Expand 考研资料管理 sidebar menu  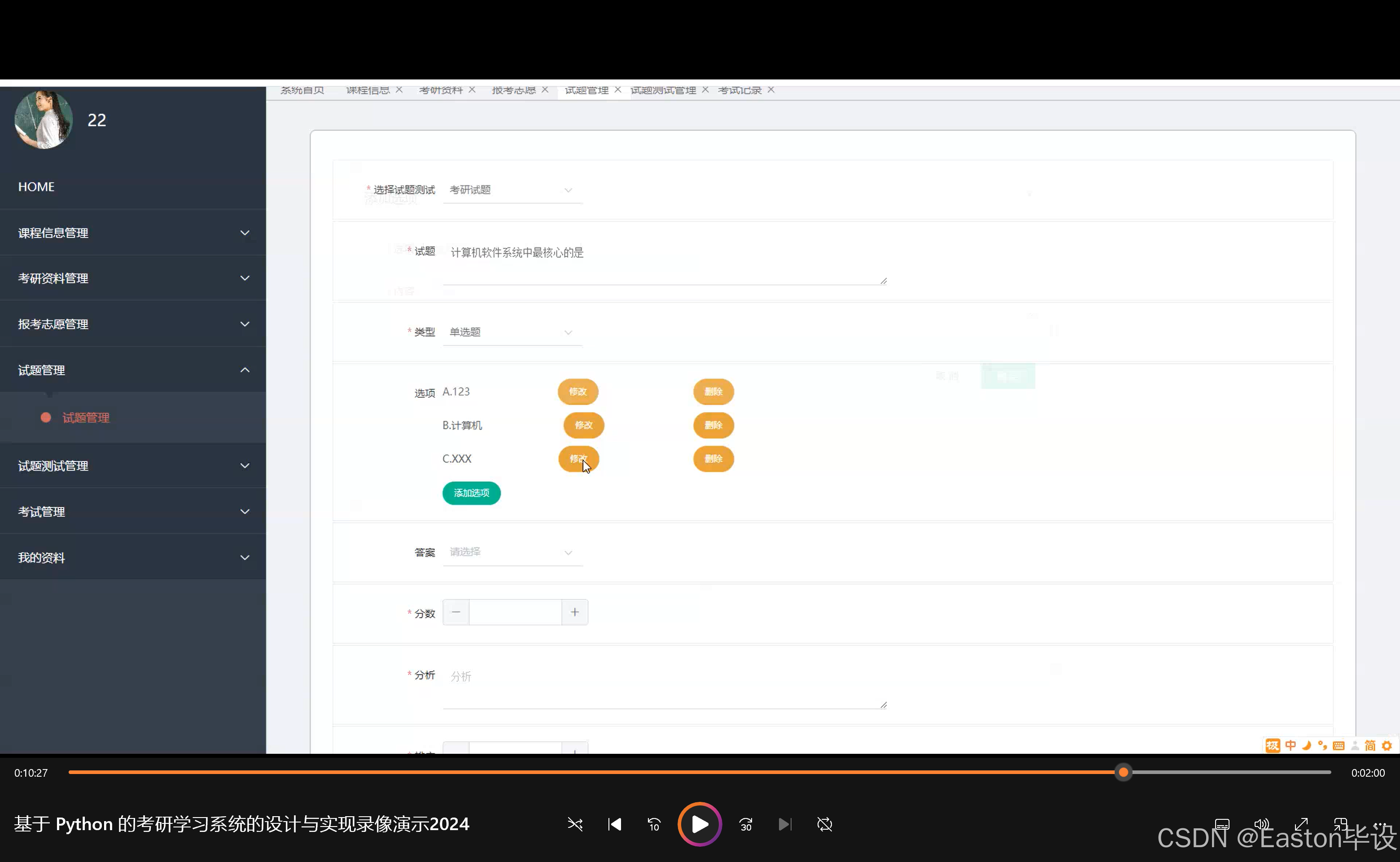pyautogui.click(x=133, y=278)
